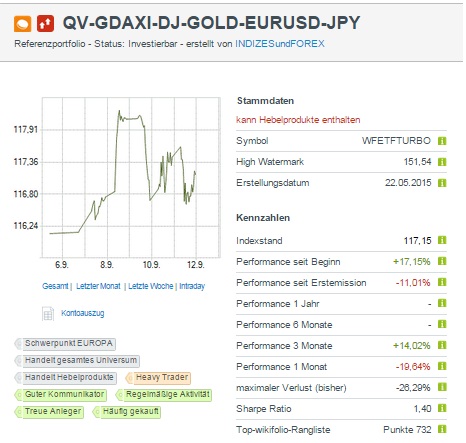Viewport: 466px width, 443px height.
Task: Select the Regelmäßige Aktivität tag
Action: pos(164,395)
